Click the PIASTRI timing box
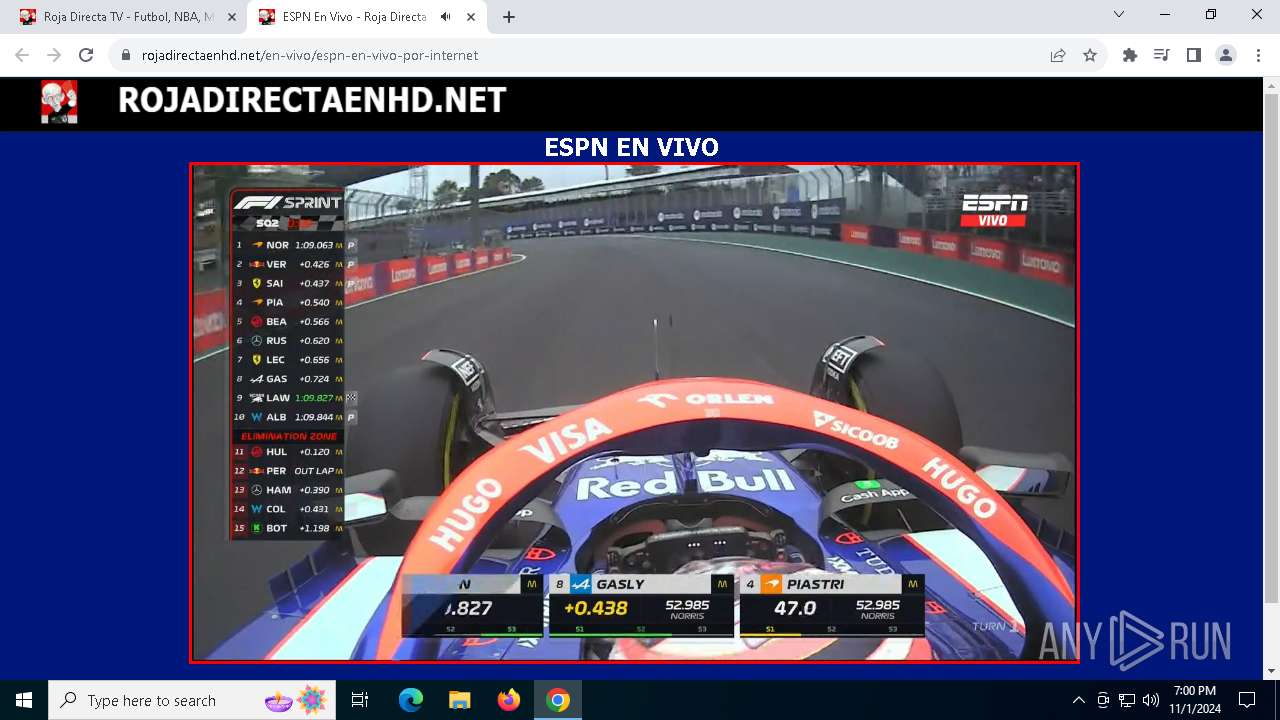 click(x=832, y=605)
